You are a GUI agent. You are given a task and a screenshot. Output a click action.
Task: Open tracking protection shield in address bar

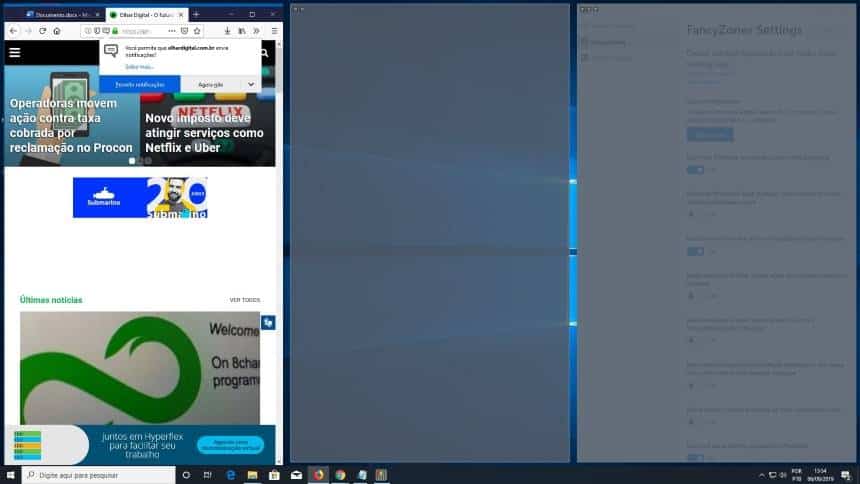point(97,31)
